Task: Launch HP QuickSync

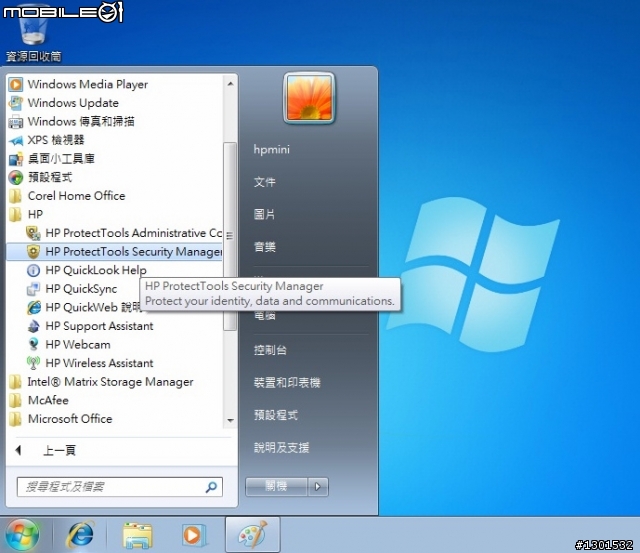Action: [81, 289]
